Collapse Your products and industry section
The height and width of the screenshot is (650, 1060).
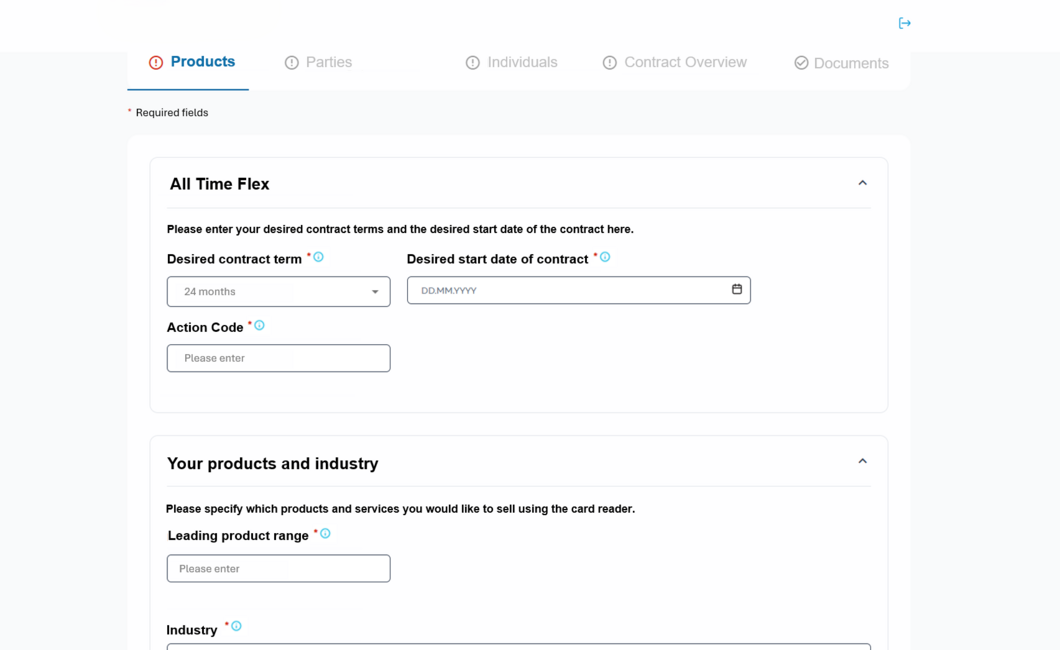862,461
